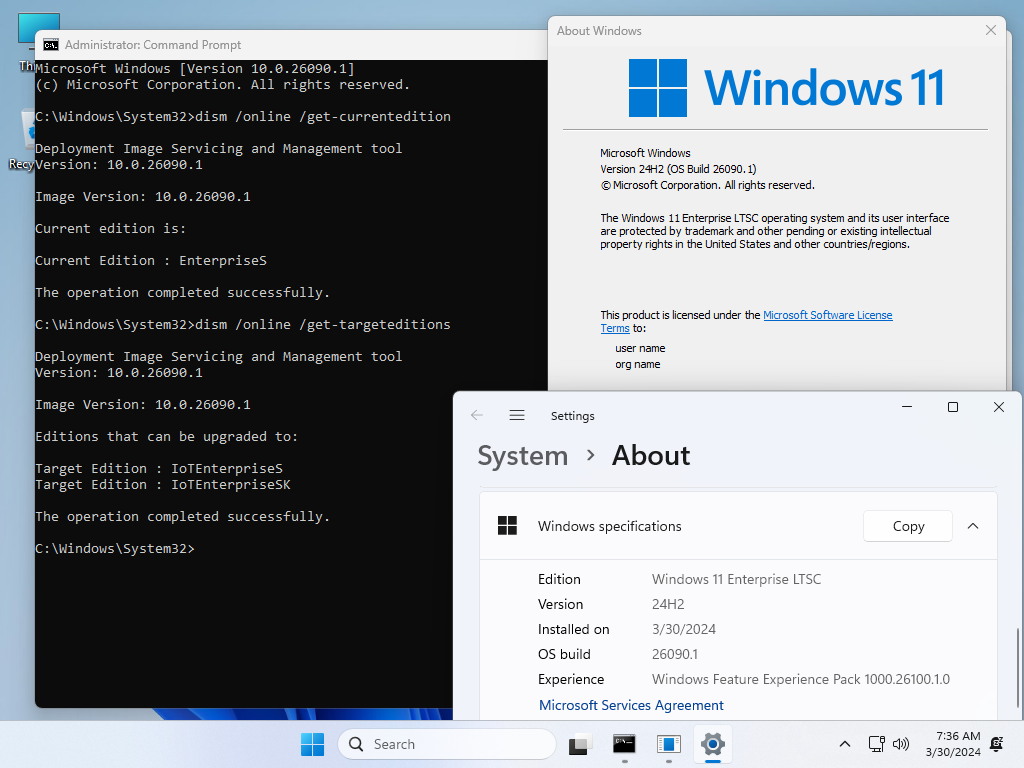Copy the Windows specifications
Screen dimensions: 1024x768
tap(908, 526)
